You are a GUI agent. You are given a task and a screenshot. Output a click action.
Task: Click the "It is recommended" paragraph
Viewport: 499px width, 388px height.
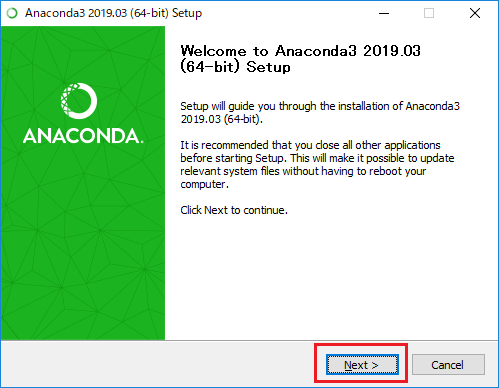[x=317, y=164]
